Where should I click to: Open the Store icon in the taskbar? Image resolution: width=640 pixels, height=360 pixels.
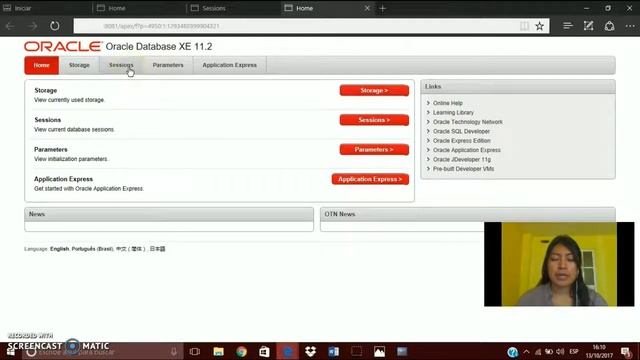264,351
